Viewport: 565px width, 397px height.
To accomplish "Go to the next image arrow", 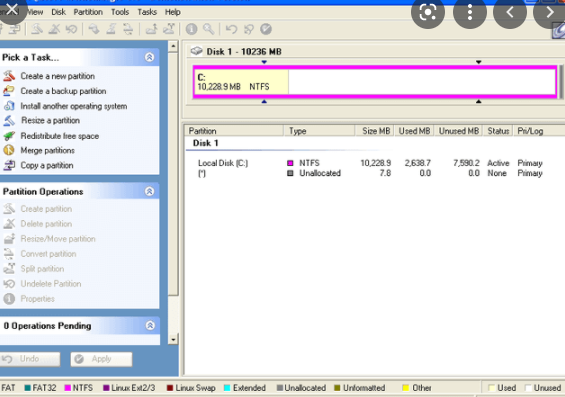I will point(550,12).
